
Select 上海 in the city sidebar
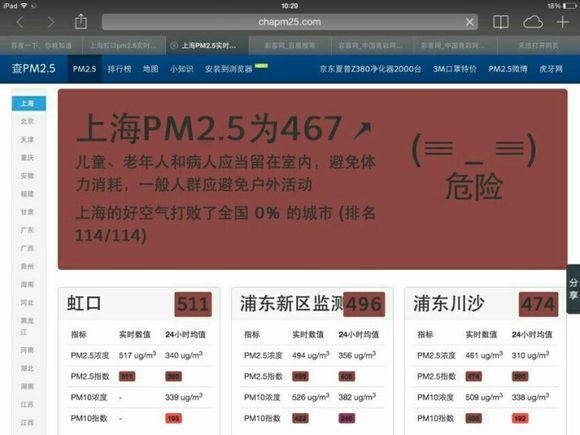click(29, 103)
